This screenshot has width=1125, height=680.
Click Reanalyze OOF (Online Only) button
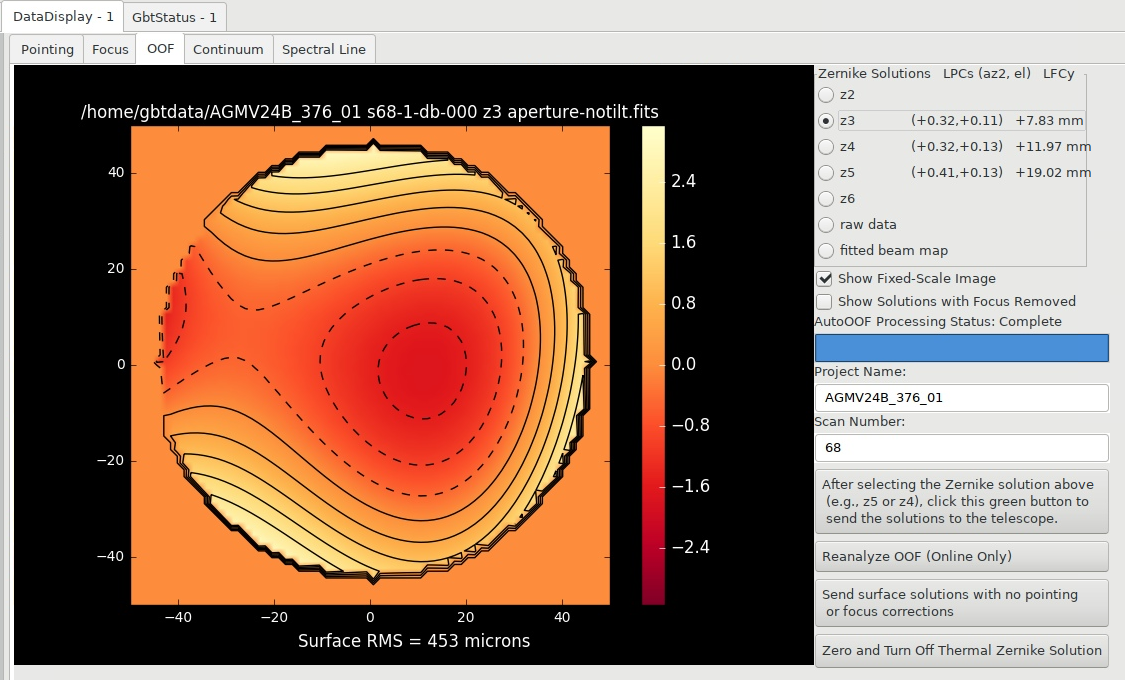click(x=961, y=557)
